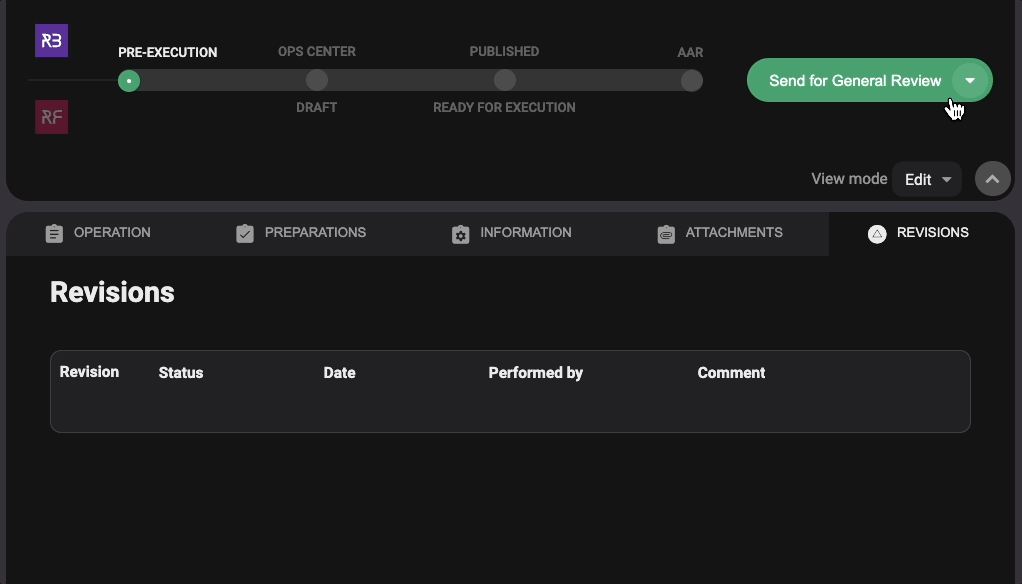Click the Status column header

tap(181, 373)
